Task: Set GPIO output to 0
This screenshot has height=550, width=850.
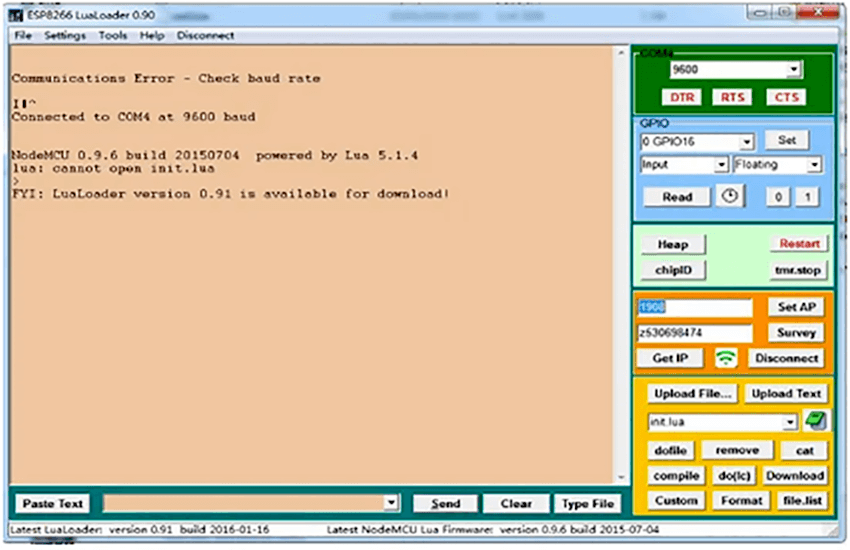Action: point(777,197)
